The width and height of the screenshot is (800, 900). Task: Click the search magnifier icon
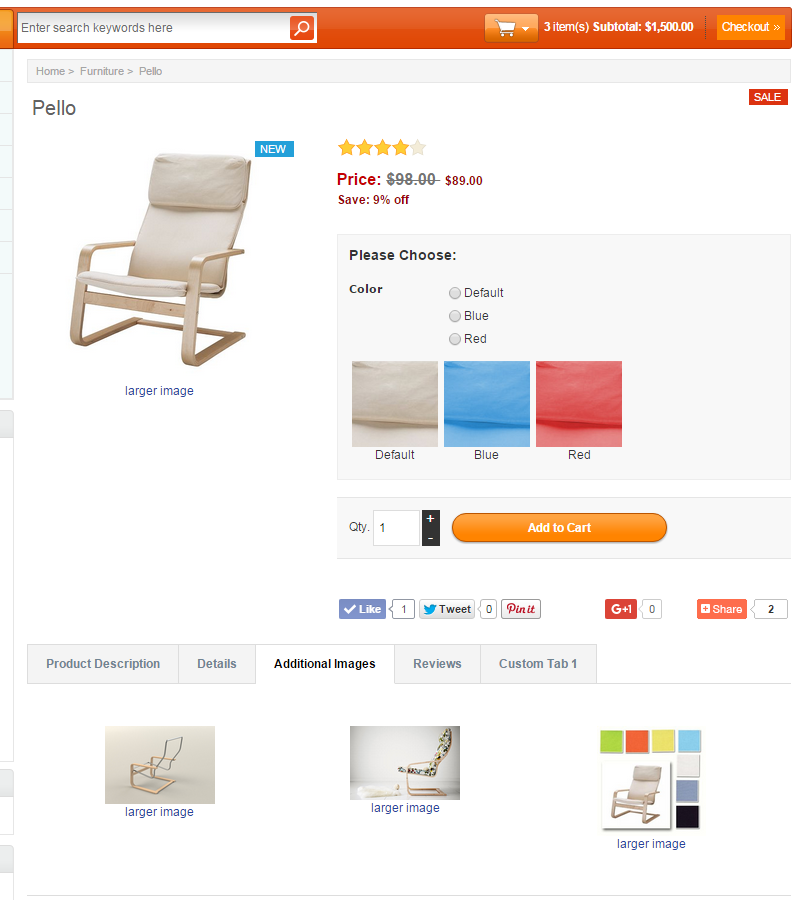[x=302, y=28]
